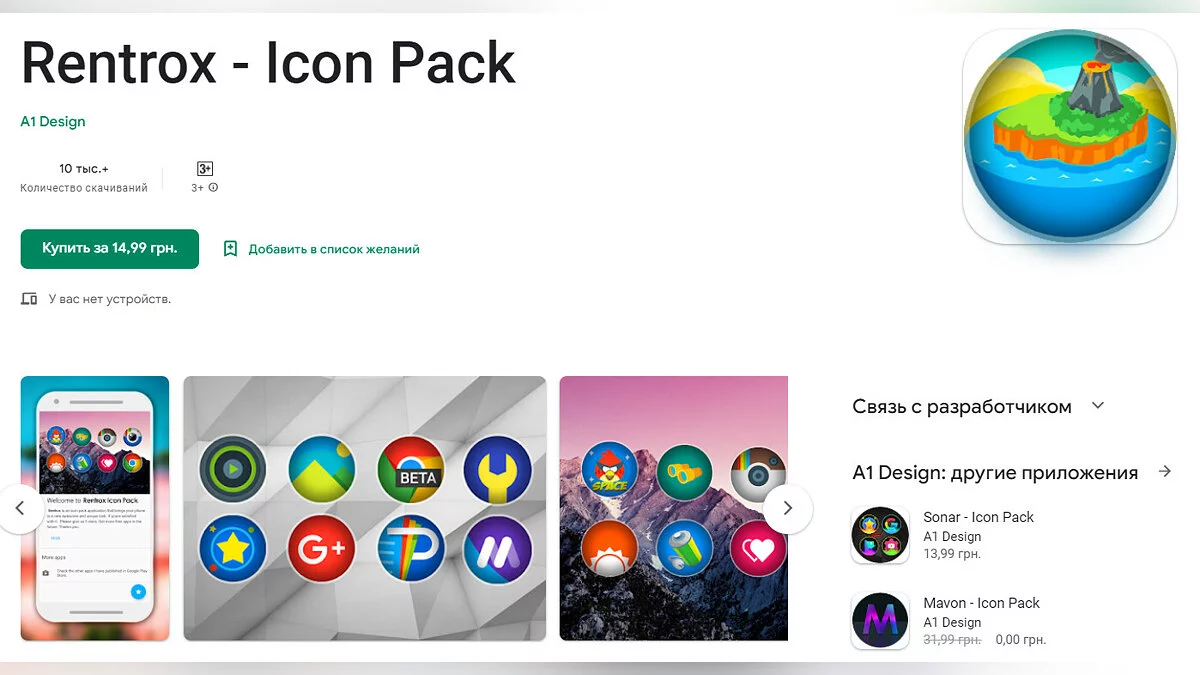
Task: Click the wishlist bookmark icon
Action: pos(230,249)
